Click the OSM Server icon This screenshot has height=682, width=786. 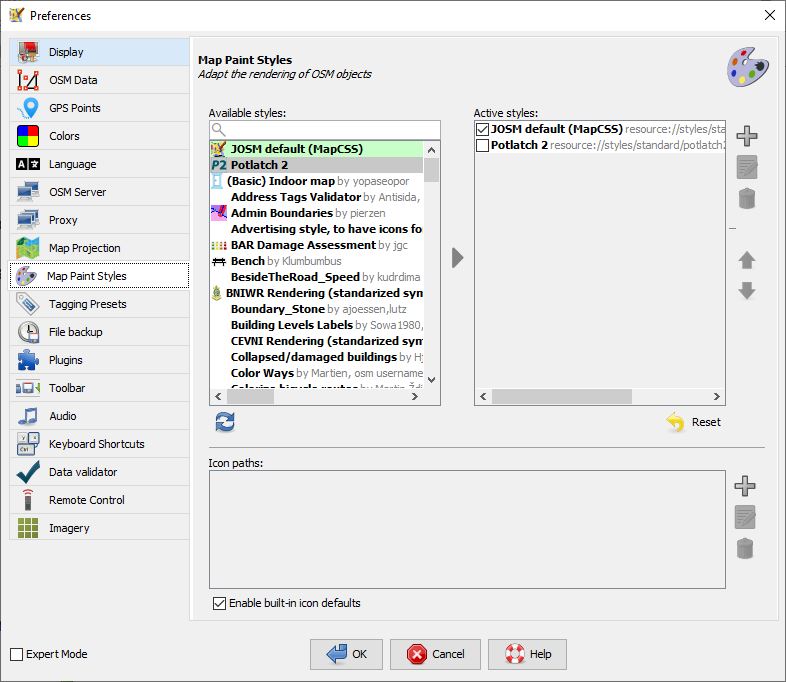(x=28, y=192)
